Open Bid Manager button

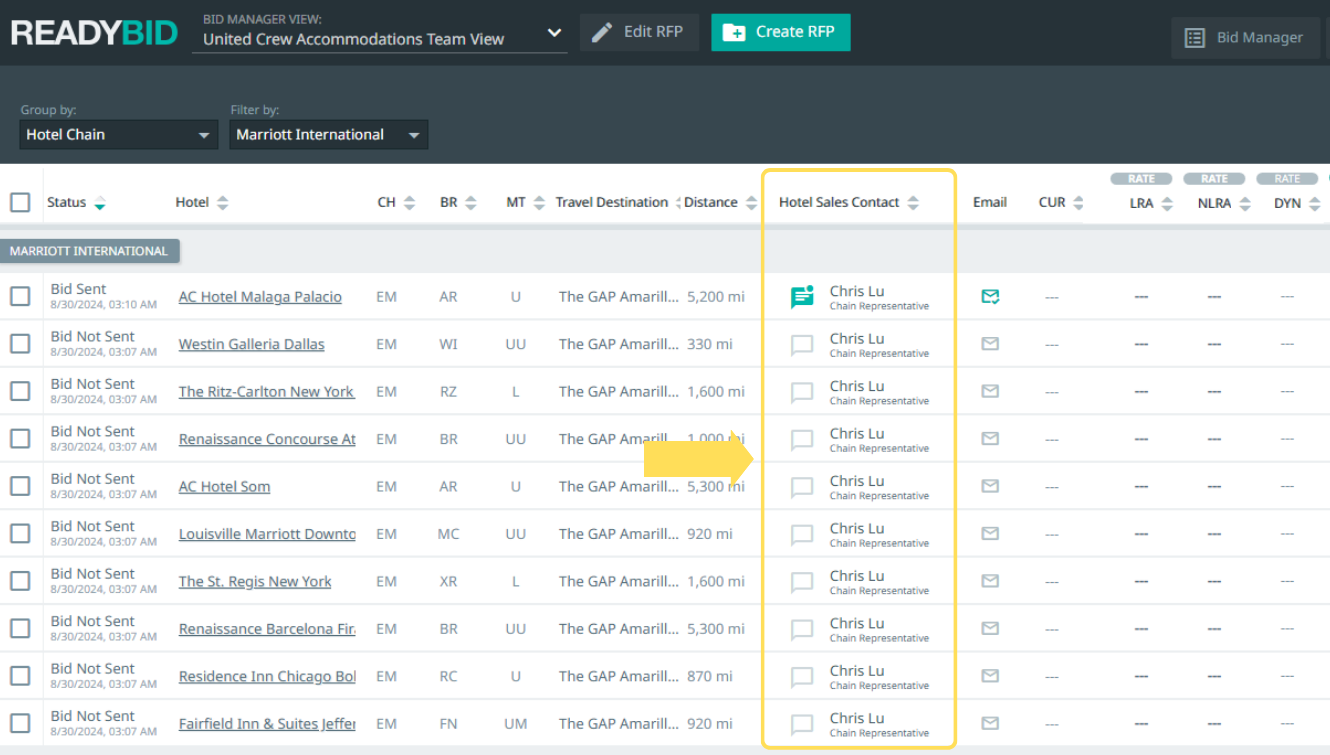click(x=1245, y=38)
